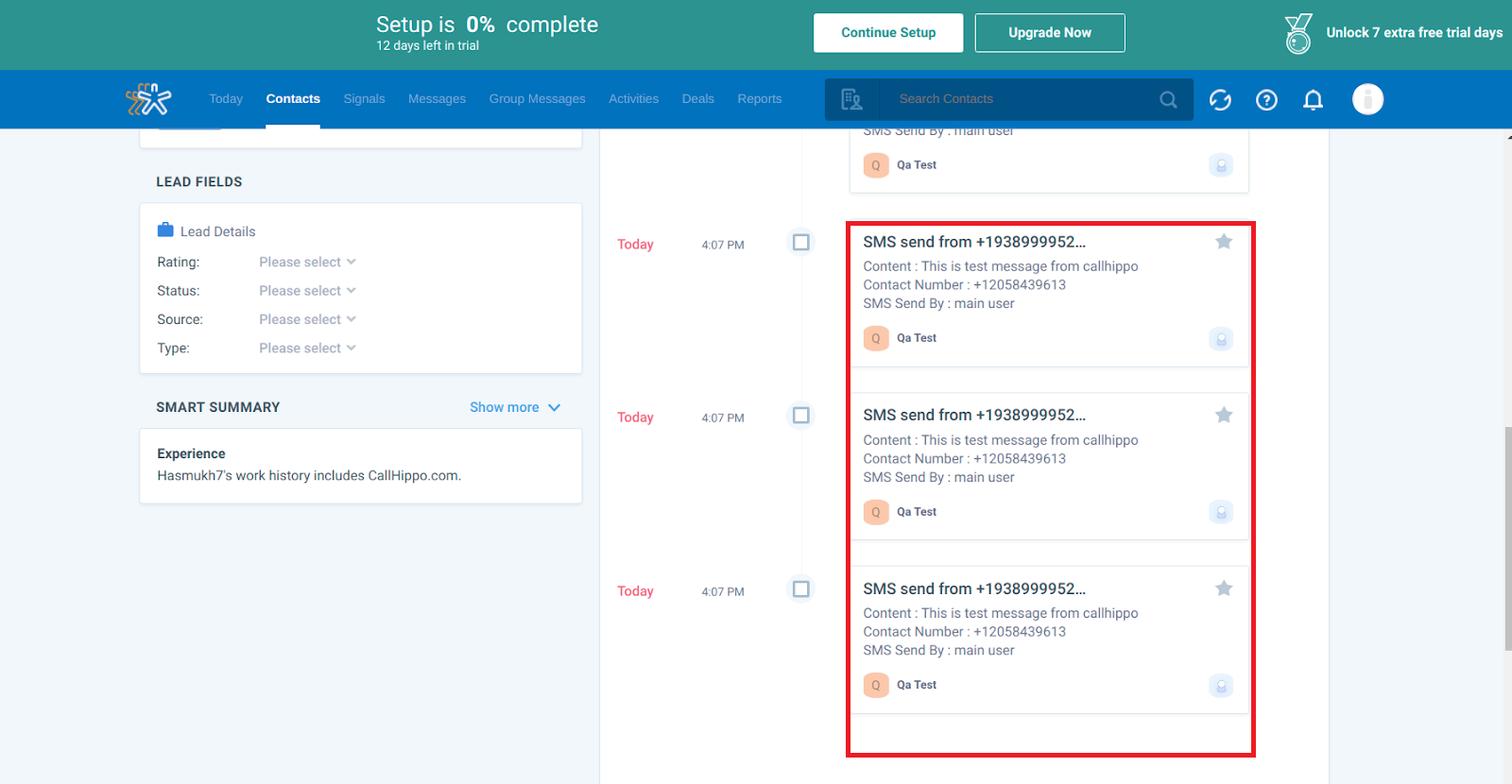
Task: Check the second 4:07 PM activity checkbox
Action: [x=801, y=416]
